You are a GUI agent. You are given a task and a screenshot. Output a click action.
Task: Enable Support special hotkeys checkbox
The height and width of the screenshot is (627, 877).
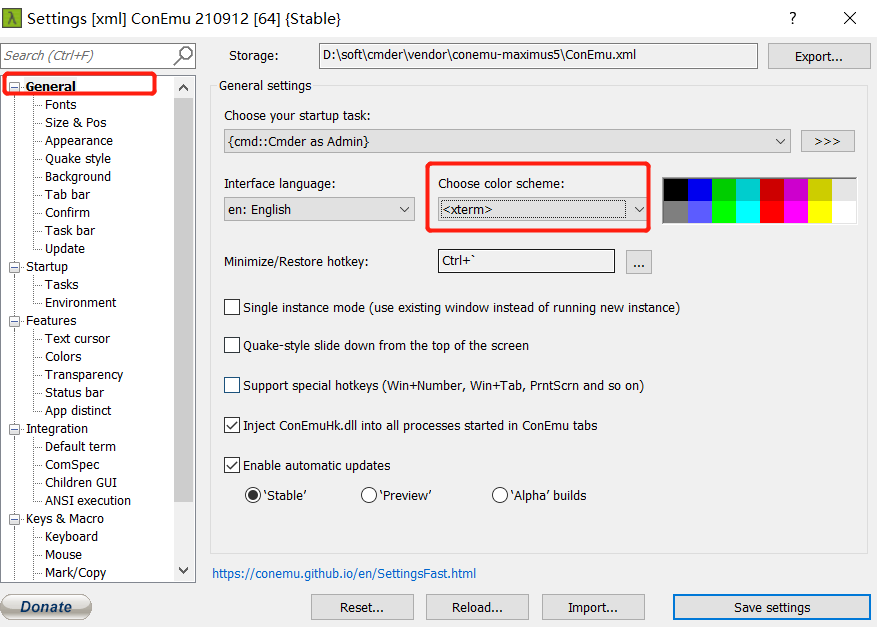(232, 385)
